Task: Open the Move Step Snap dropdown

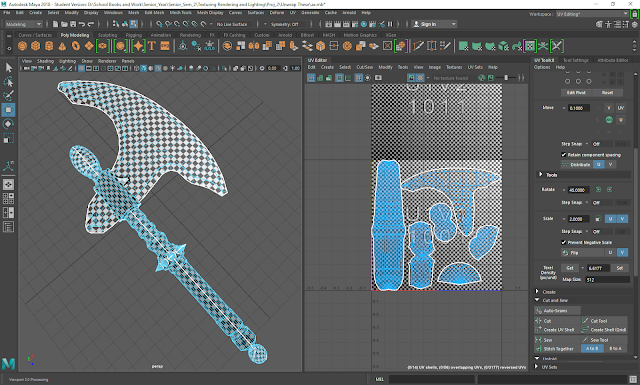Action: point(587,144)
